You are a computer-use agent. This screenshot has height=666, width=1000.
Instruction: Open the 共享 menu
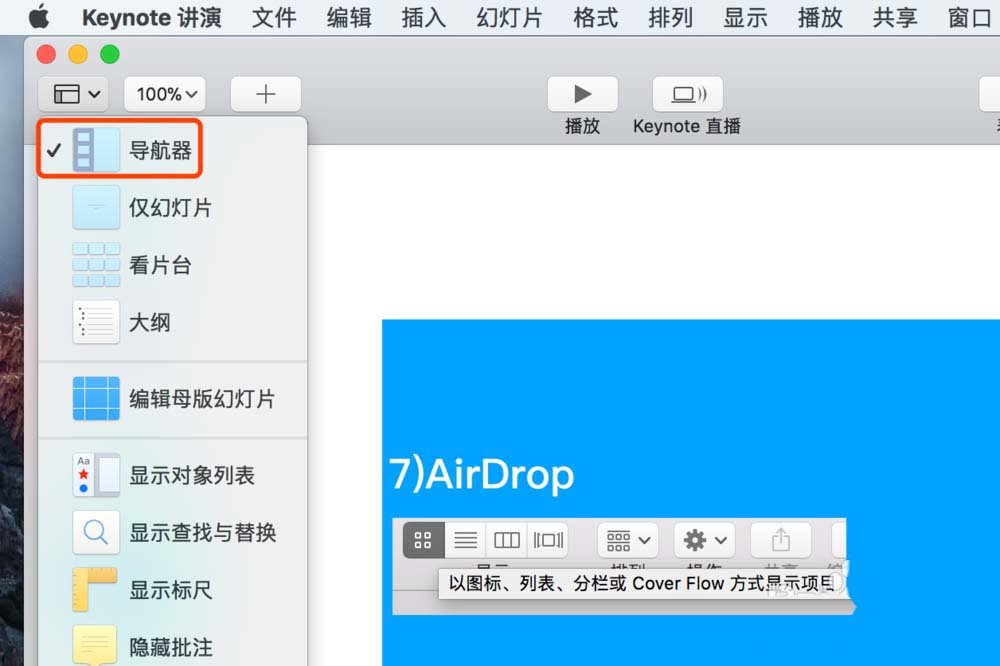coord(895,17)
